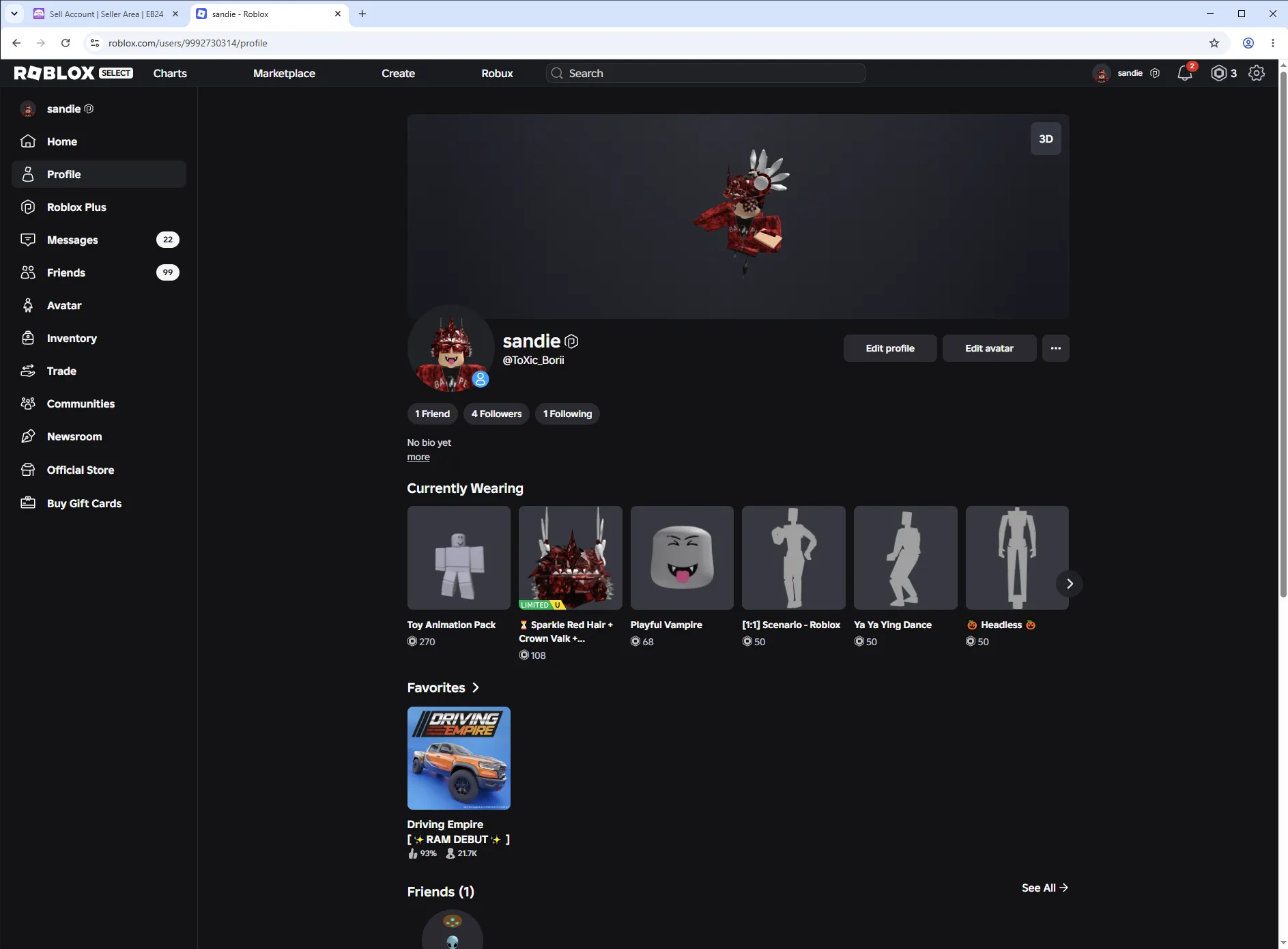1288x949 pixels.
Task: Go to Marketplace in top navigation
Action: 284,73
